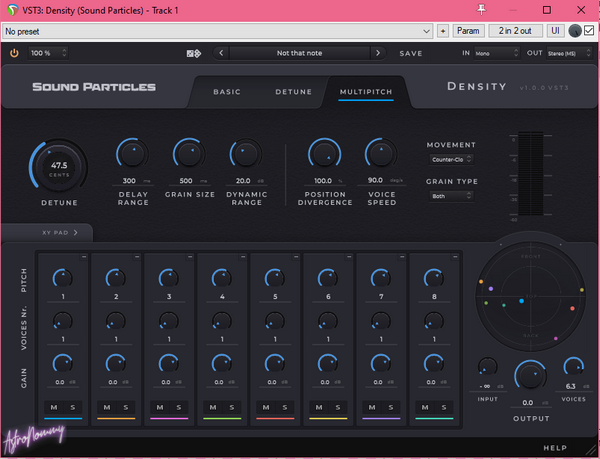Click the Param button
Image resolution: width=600 pixels, height=459 pixels.
pos(468,31)
